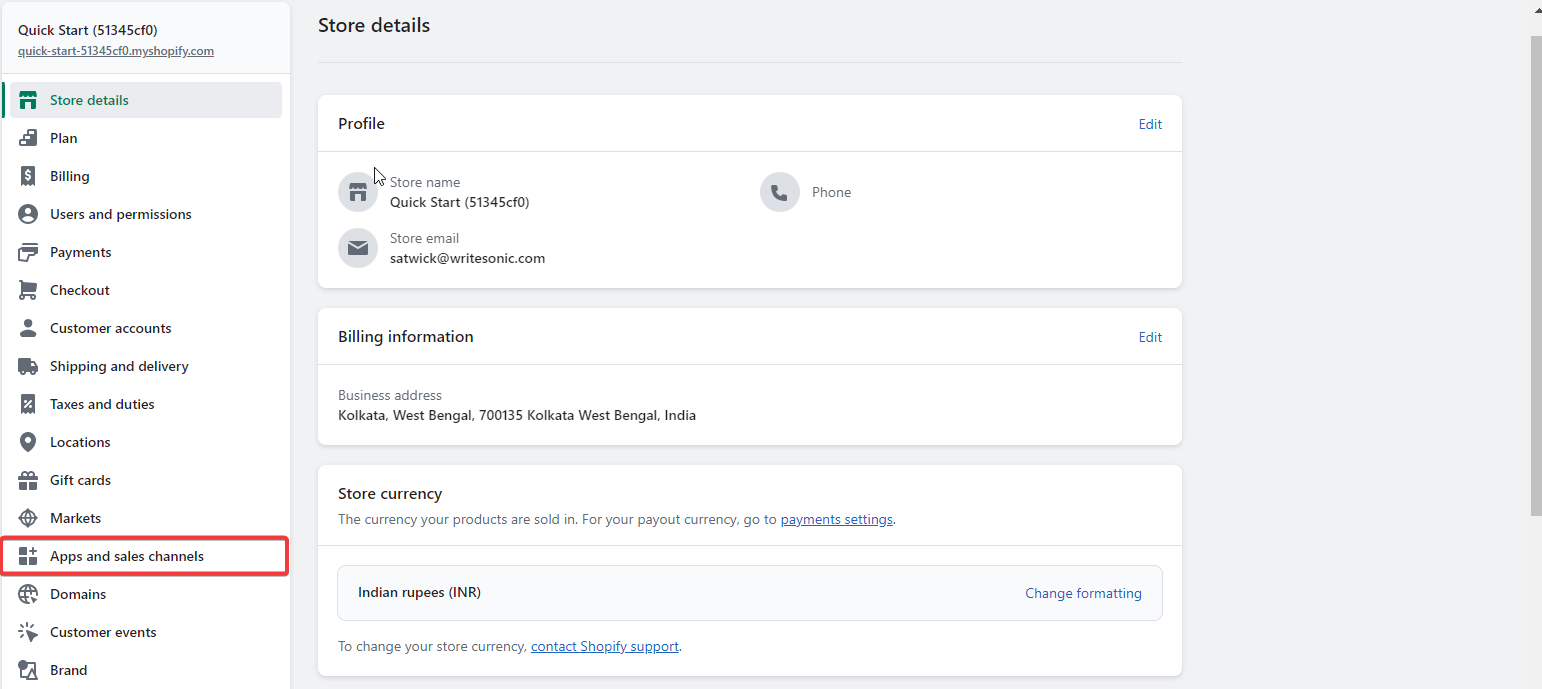1542x689 pixels.
Task: Open the "payments settings" link
Action: [836, 519]
